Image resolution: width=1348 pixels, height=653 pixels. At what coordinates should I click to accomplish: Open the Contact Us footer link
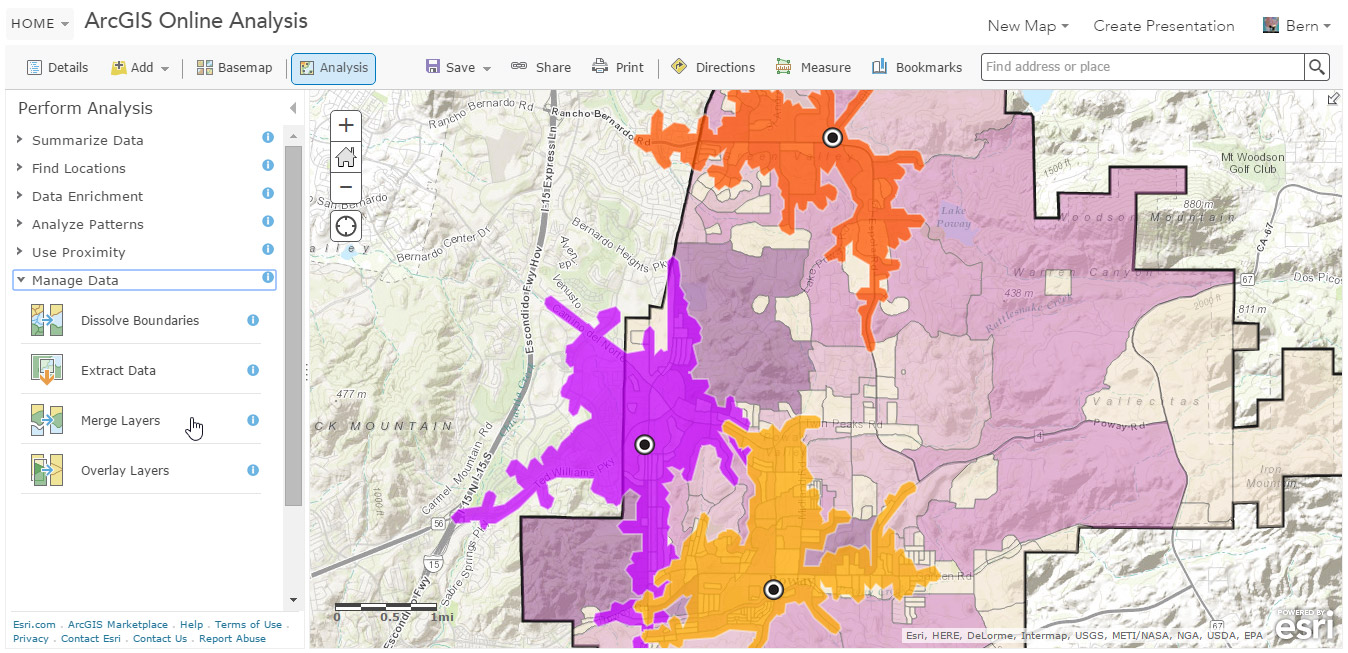[160, 639]
